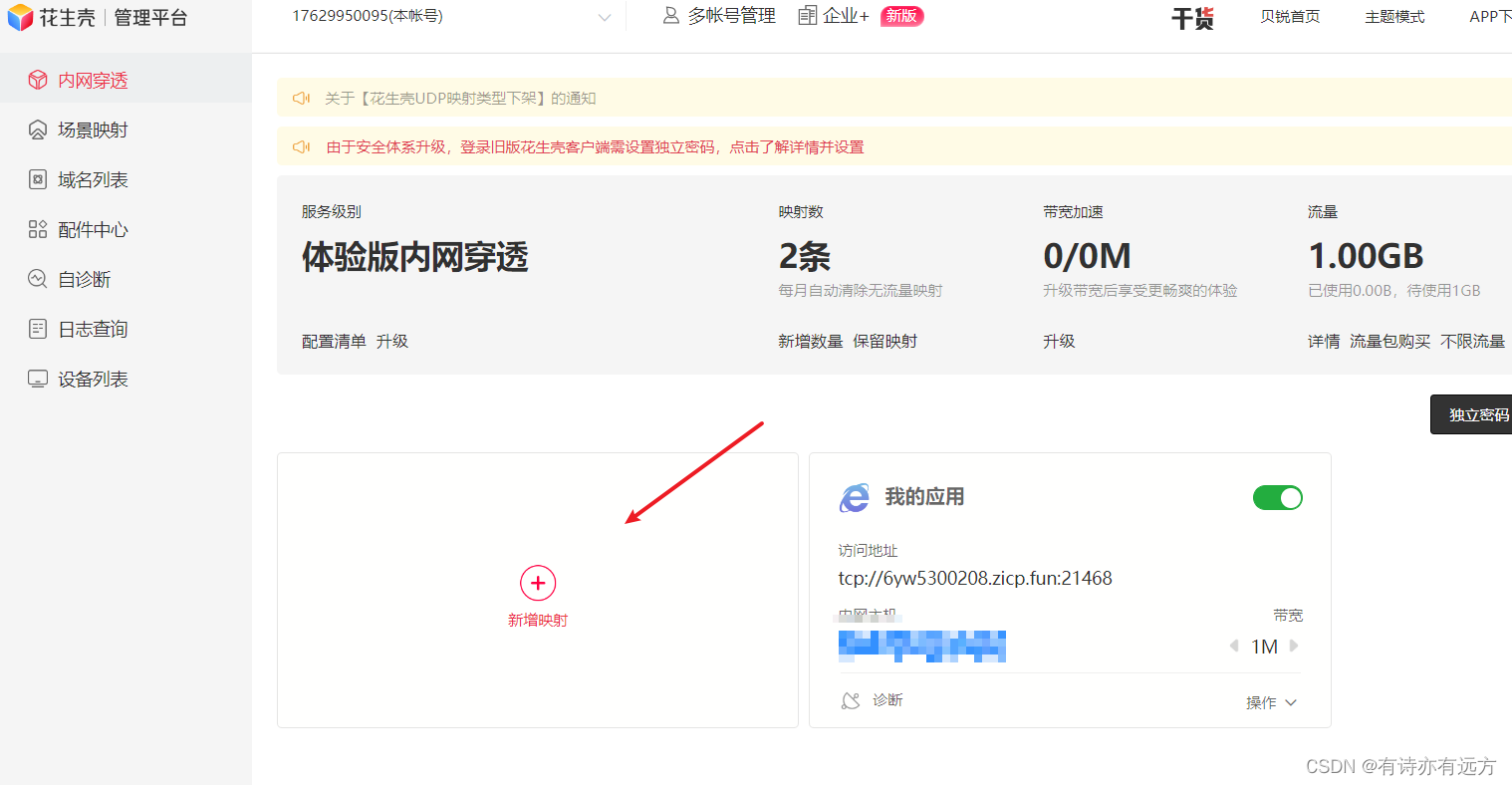
Task: Click the 2条 mapping count
Action: pos(804,256)
